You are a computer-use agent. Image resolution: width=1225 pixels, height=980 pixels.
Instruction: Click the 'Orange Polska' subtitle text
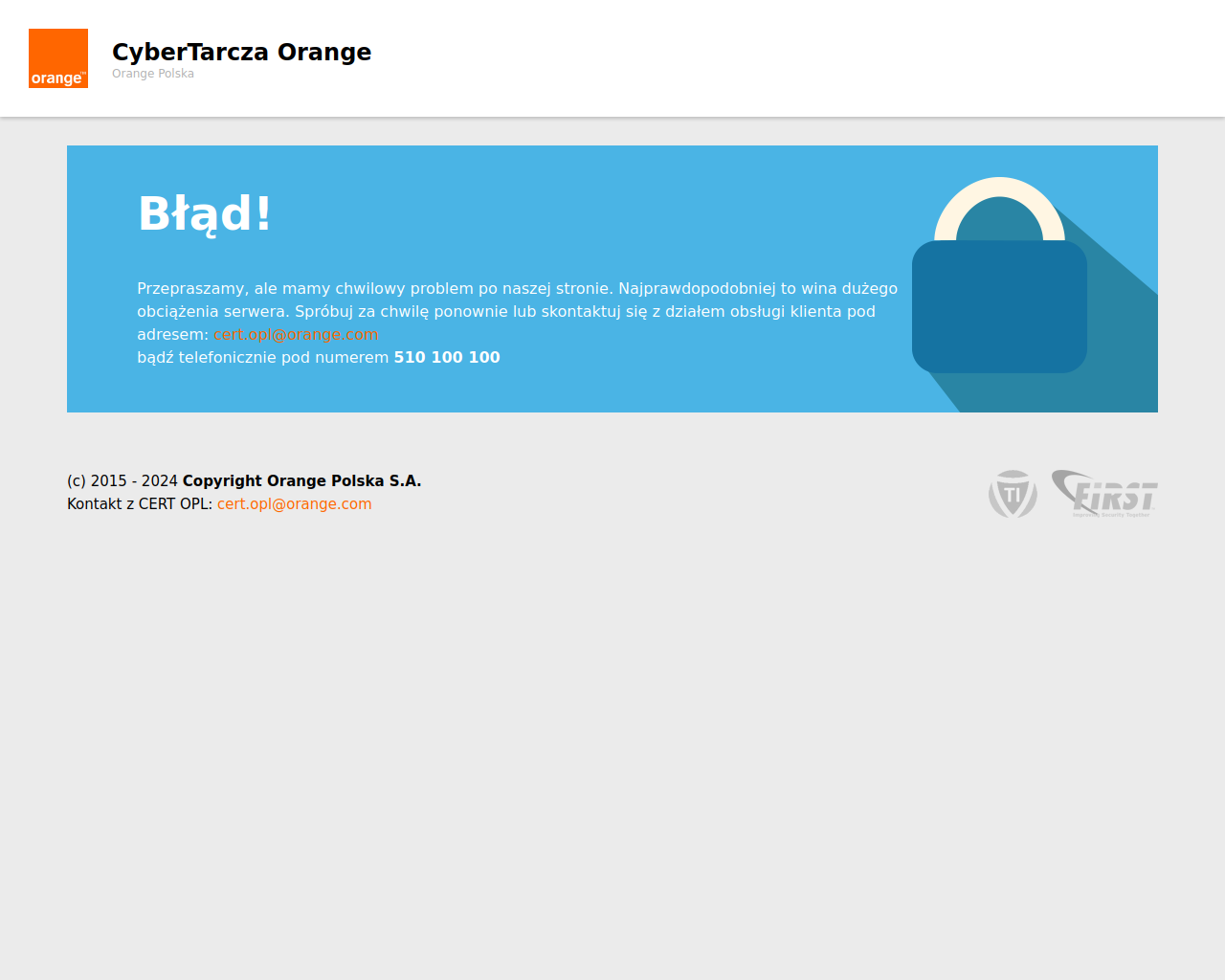153,74
